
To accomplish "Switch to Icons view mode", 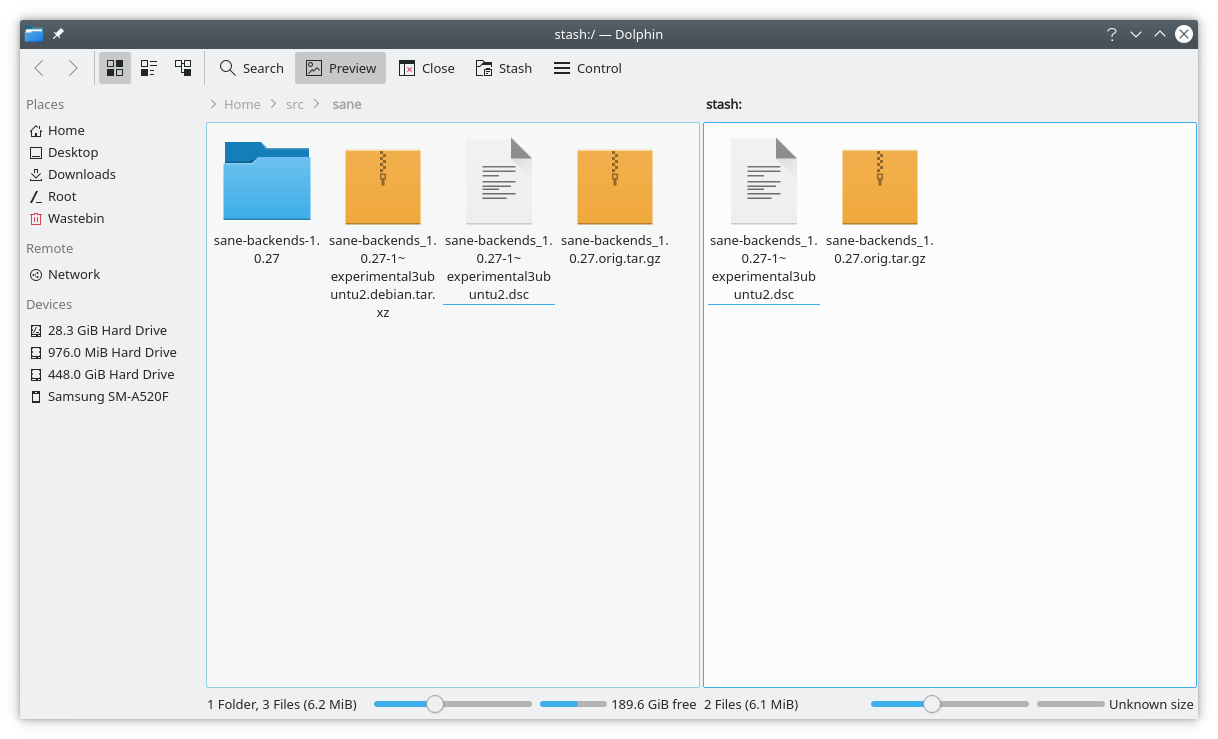I will coord(115,68).
